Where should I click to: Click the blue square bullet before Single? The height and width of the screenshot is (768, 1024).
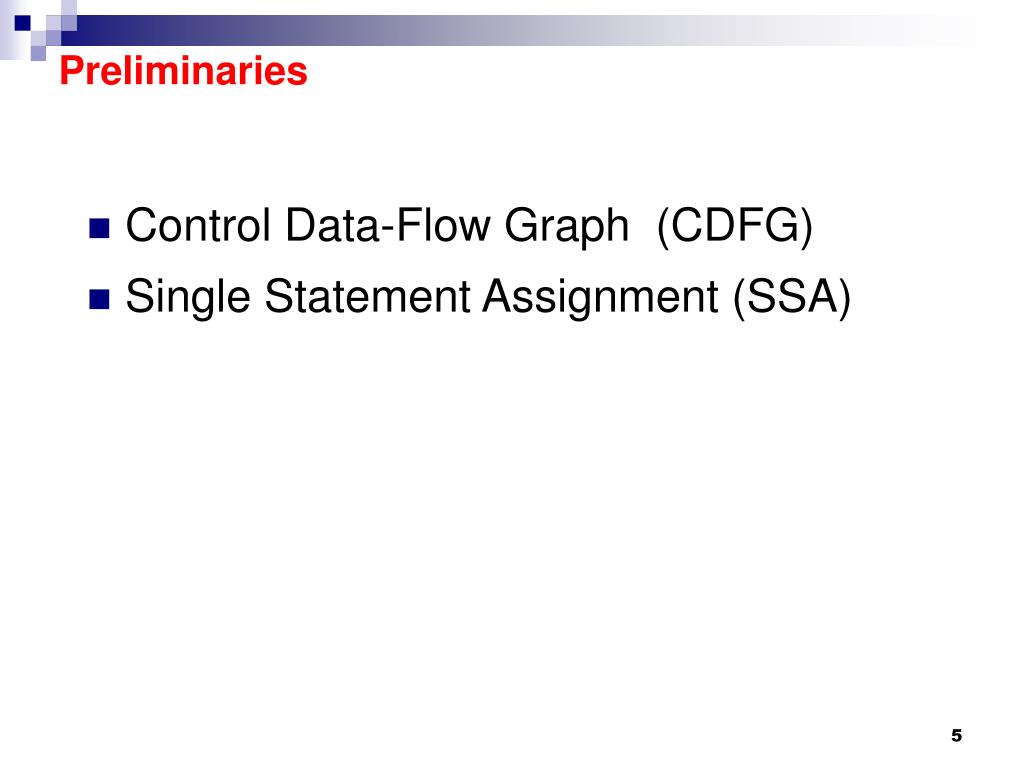[99, 299]
